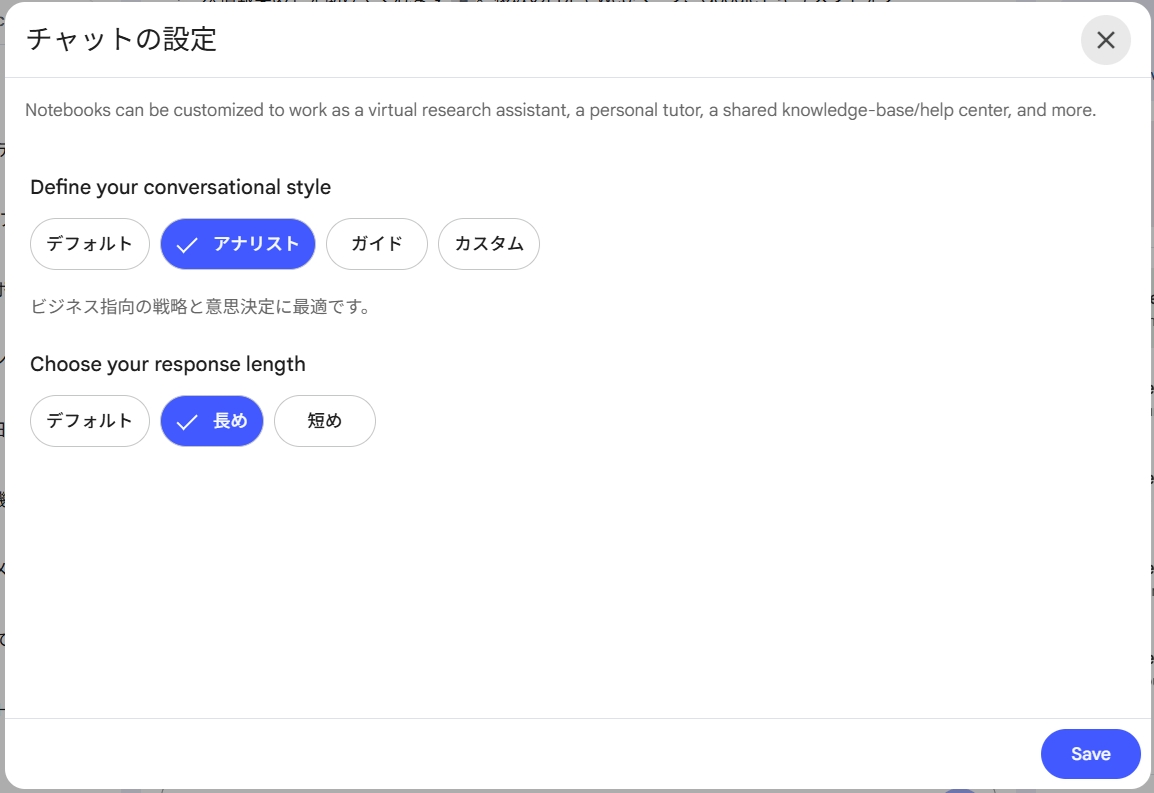Choose the ガイド conversational style
Viewport: 1154px width, 793px height.
click(x=377, y=244)
